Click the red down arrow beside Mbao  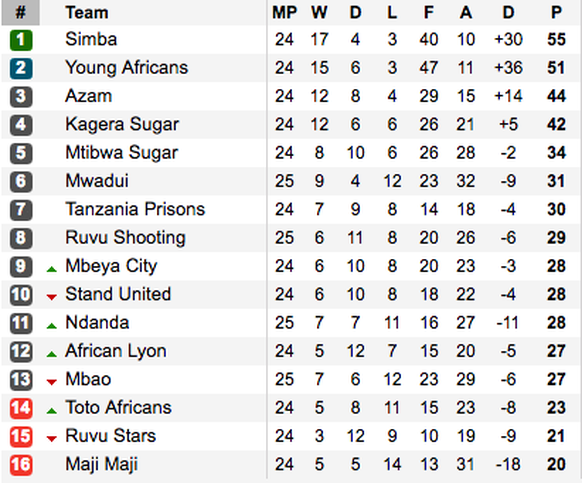(52, 382)
